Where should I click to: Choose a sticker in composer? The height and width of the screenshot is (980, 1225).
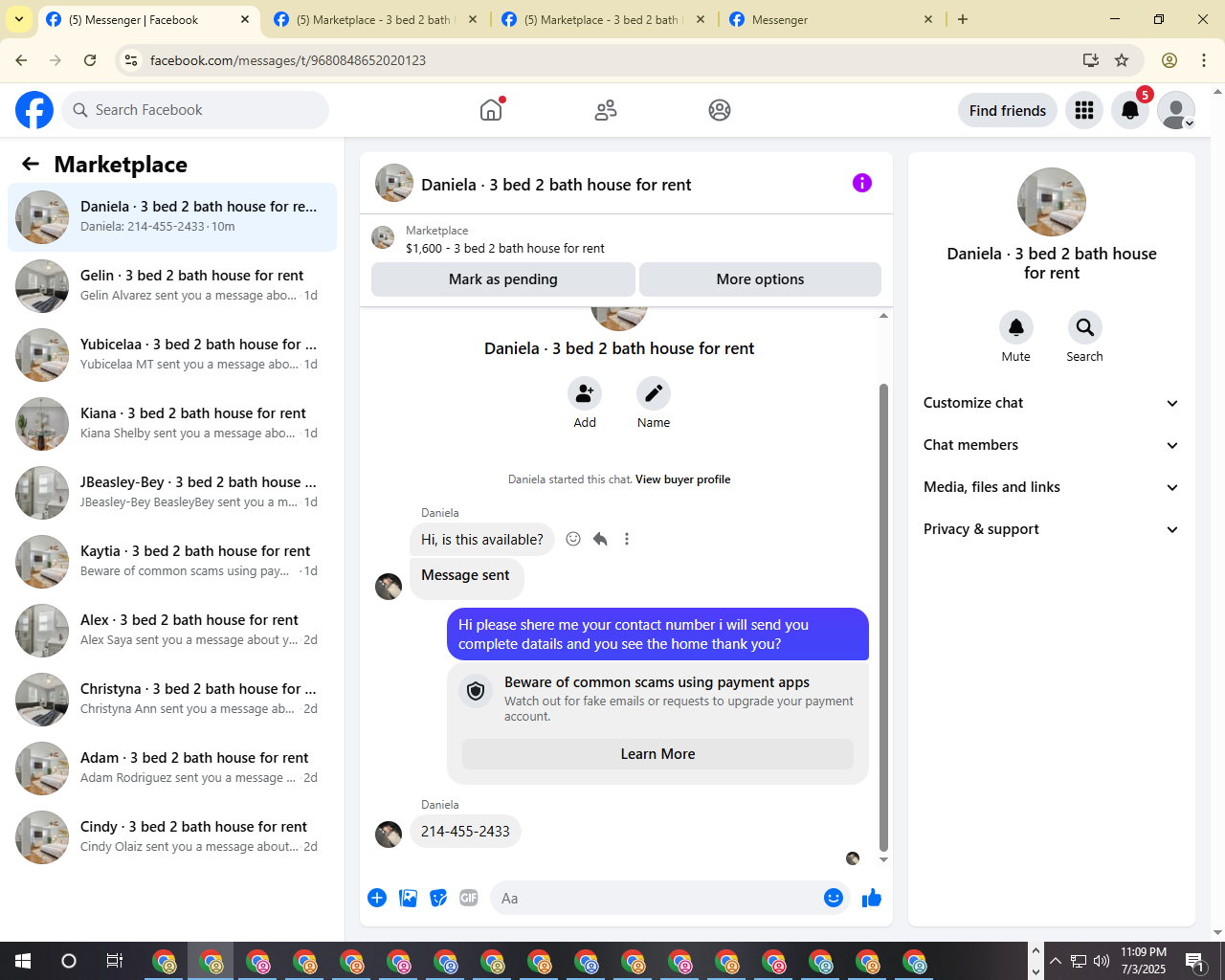[x=438, y=898]
